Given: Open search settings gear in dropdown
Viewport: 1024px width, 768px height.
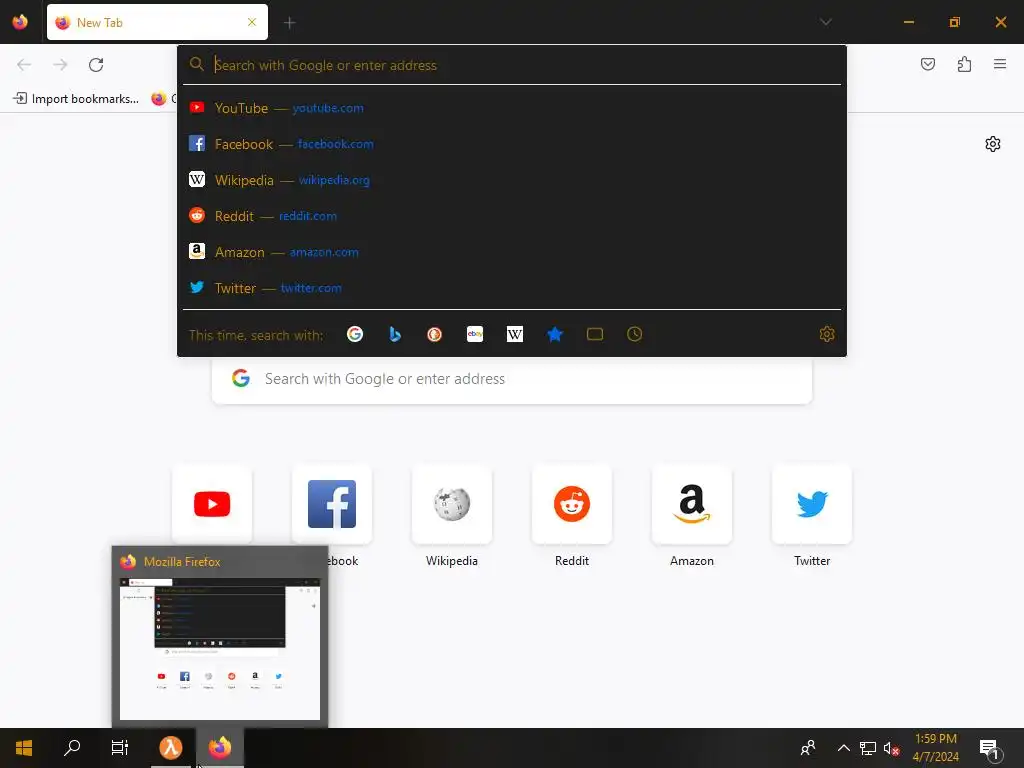Looking at the screenshot, I should (827, 334).
